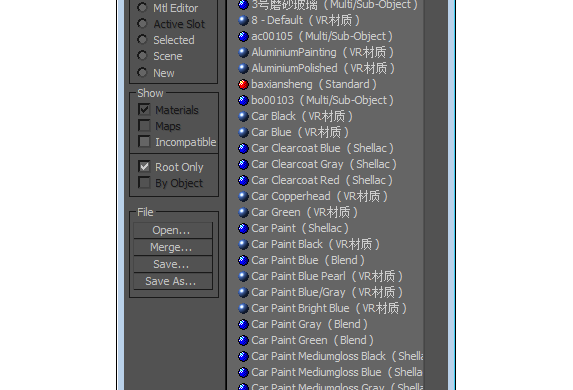Select the Scene radio button
573x390 pixels.
coord(142,56)
